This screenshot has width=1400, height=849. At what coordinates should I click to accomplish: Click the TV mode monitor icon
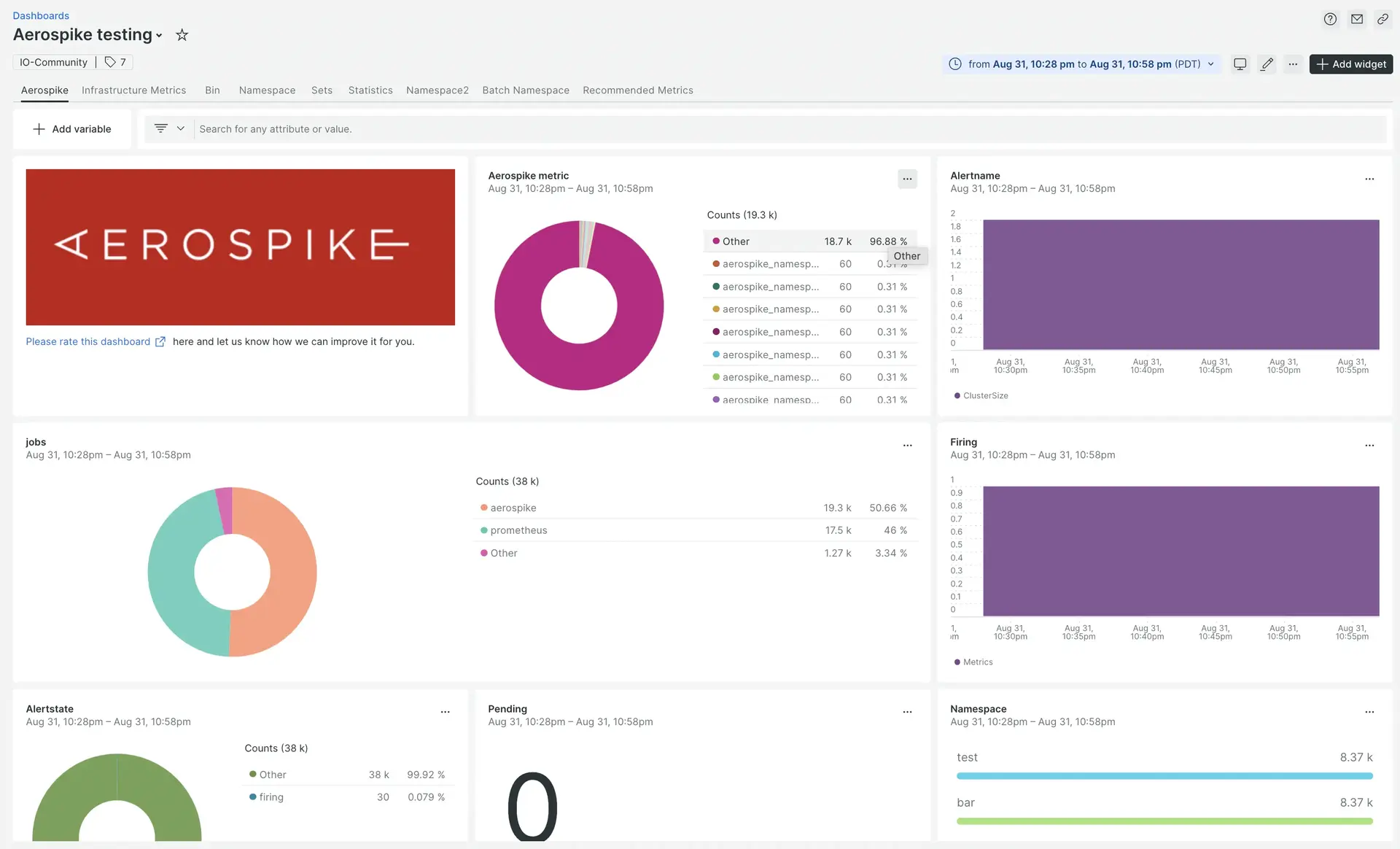pyautogui.click(x=1240, y=64)
